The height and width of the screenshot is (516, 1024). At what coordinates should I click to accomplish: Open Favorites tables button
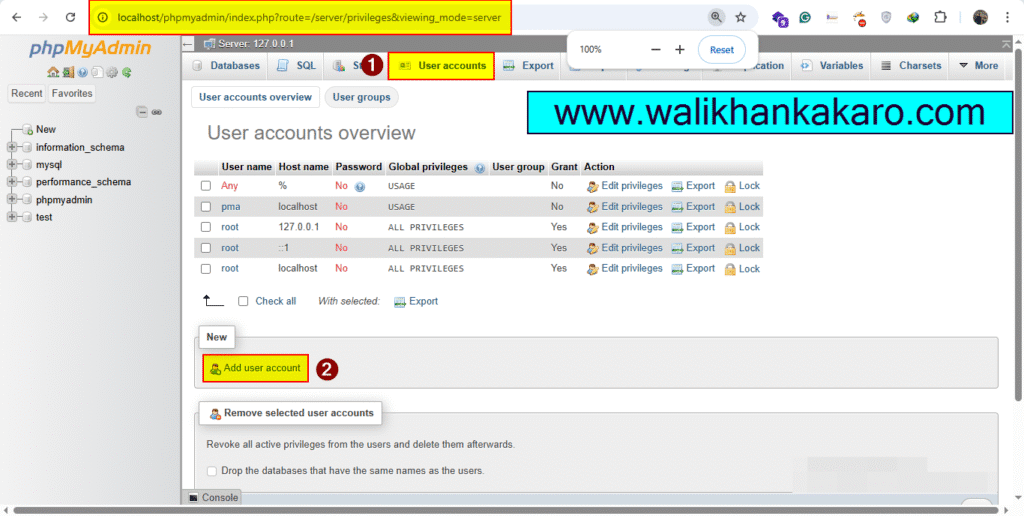[x=72, y=93]
